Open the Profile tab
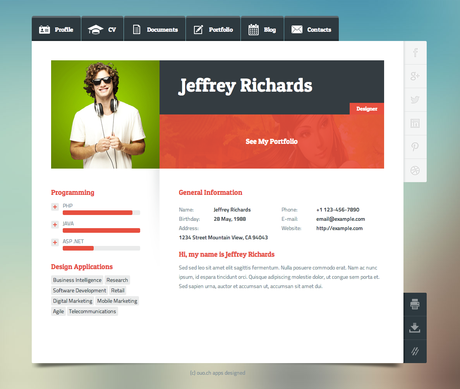Image resolution: width=460 pixels, height=389 pixels. coord(56,29)
